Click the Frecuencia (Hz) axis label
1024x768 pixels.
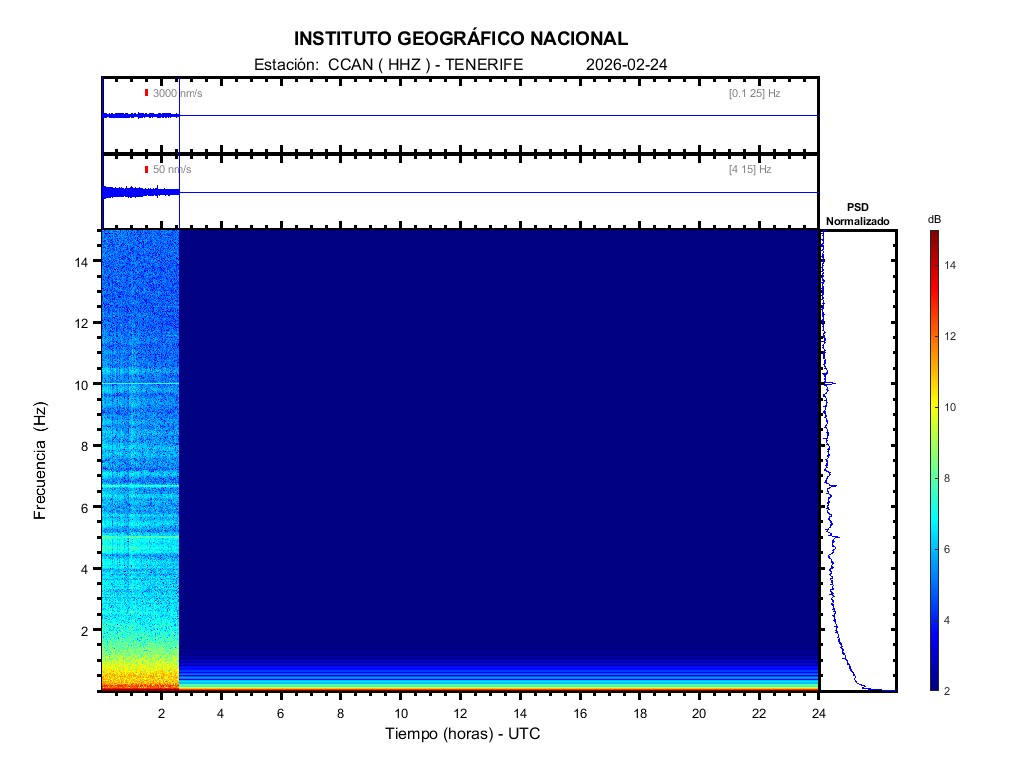41,461
